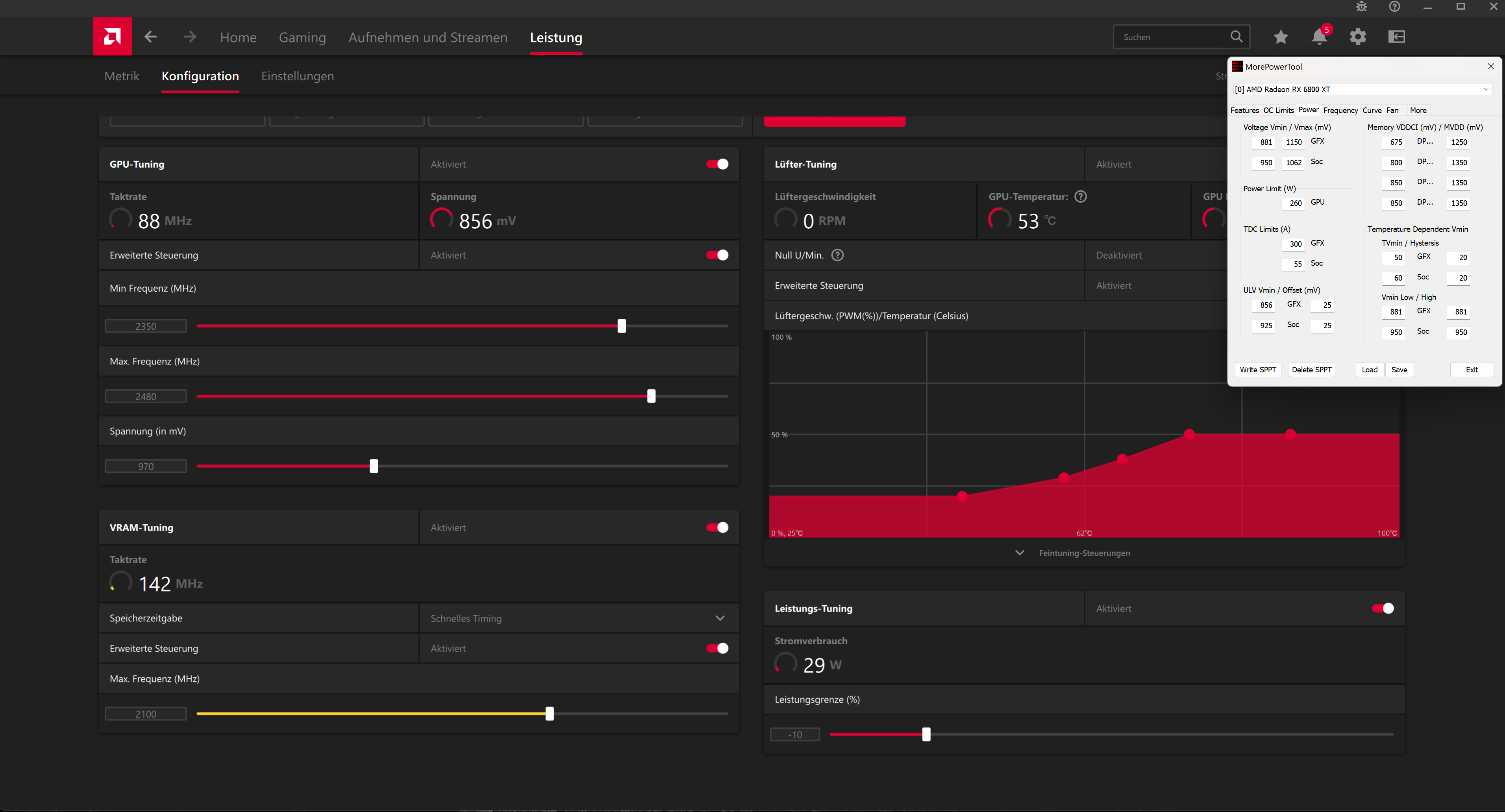Toggle the Leistungs-Tuning switch
This screenshot has height=812, width=1505.
[x=1382, y=609]
